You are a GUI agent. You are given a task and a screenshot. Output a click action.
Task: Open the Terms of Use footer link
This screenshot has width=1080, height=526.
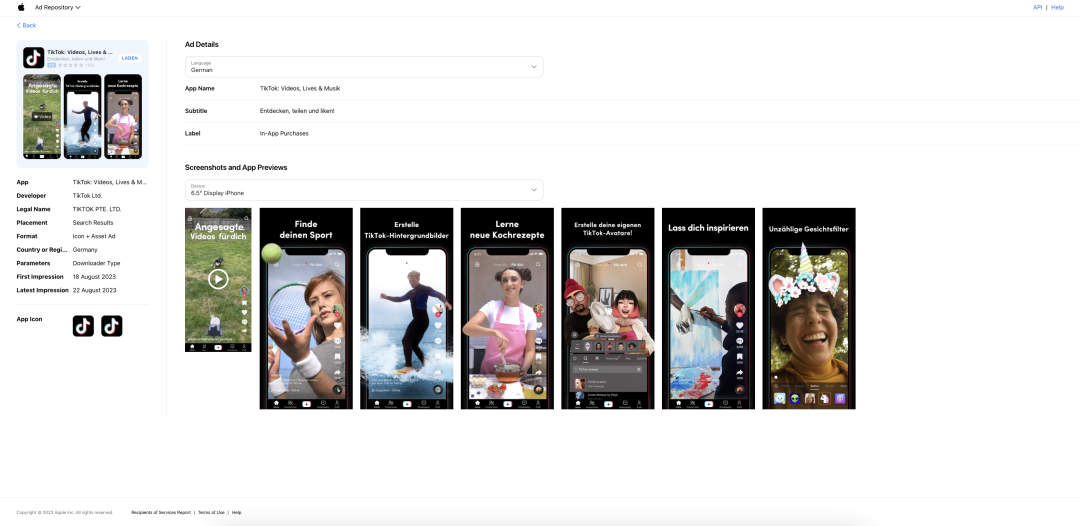211,512
